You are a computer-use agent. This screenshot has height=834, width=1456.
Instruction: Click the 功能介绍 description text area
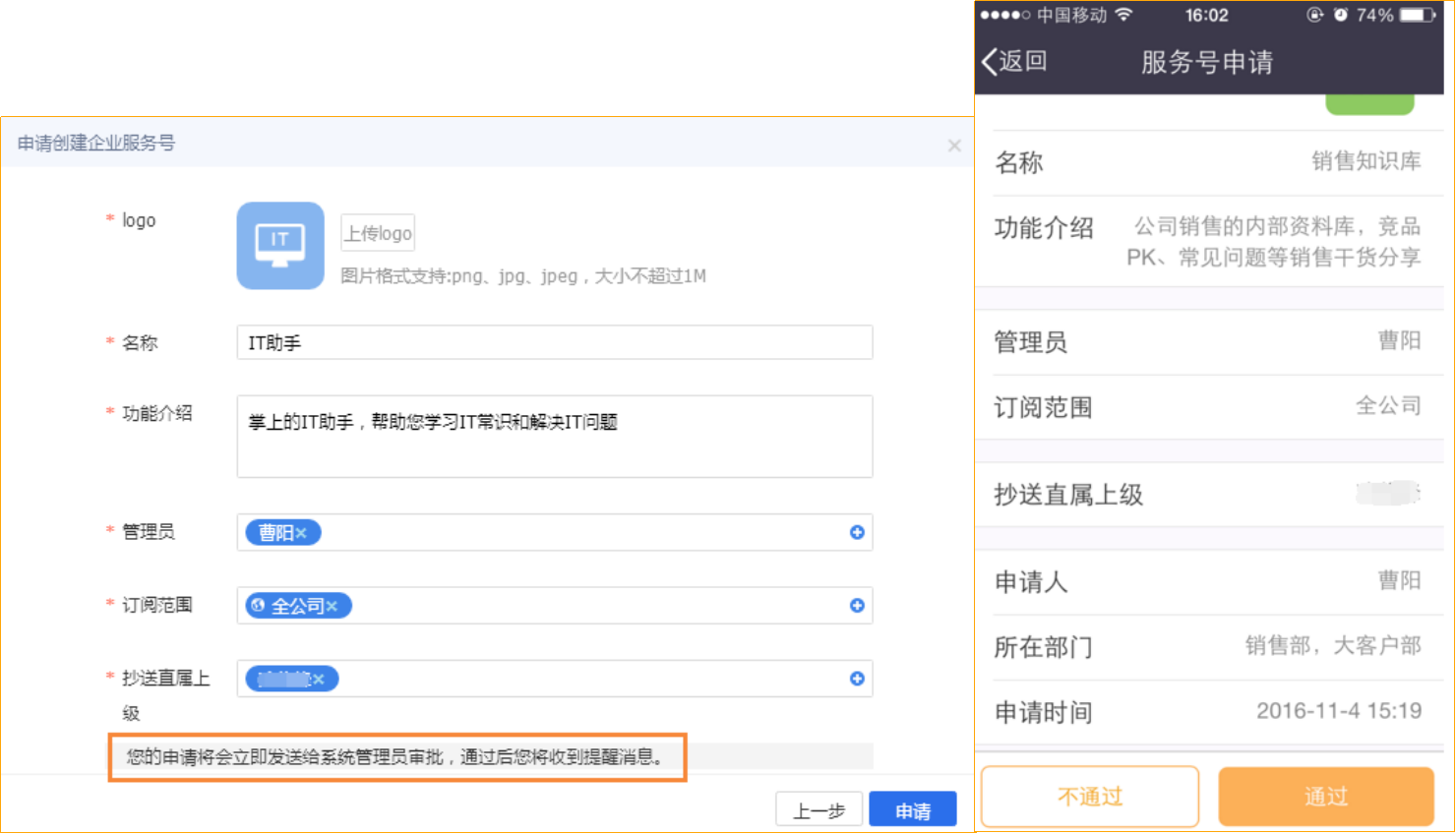pyautogui.click(x=555, y=437)
